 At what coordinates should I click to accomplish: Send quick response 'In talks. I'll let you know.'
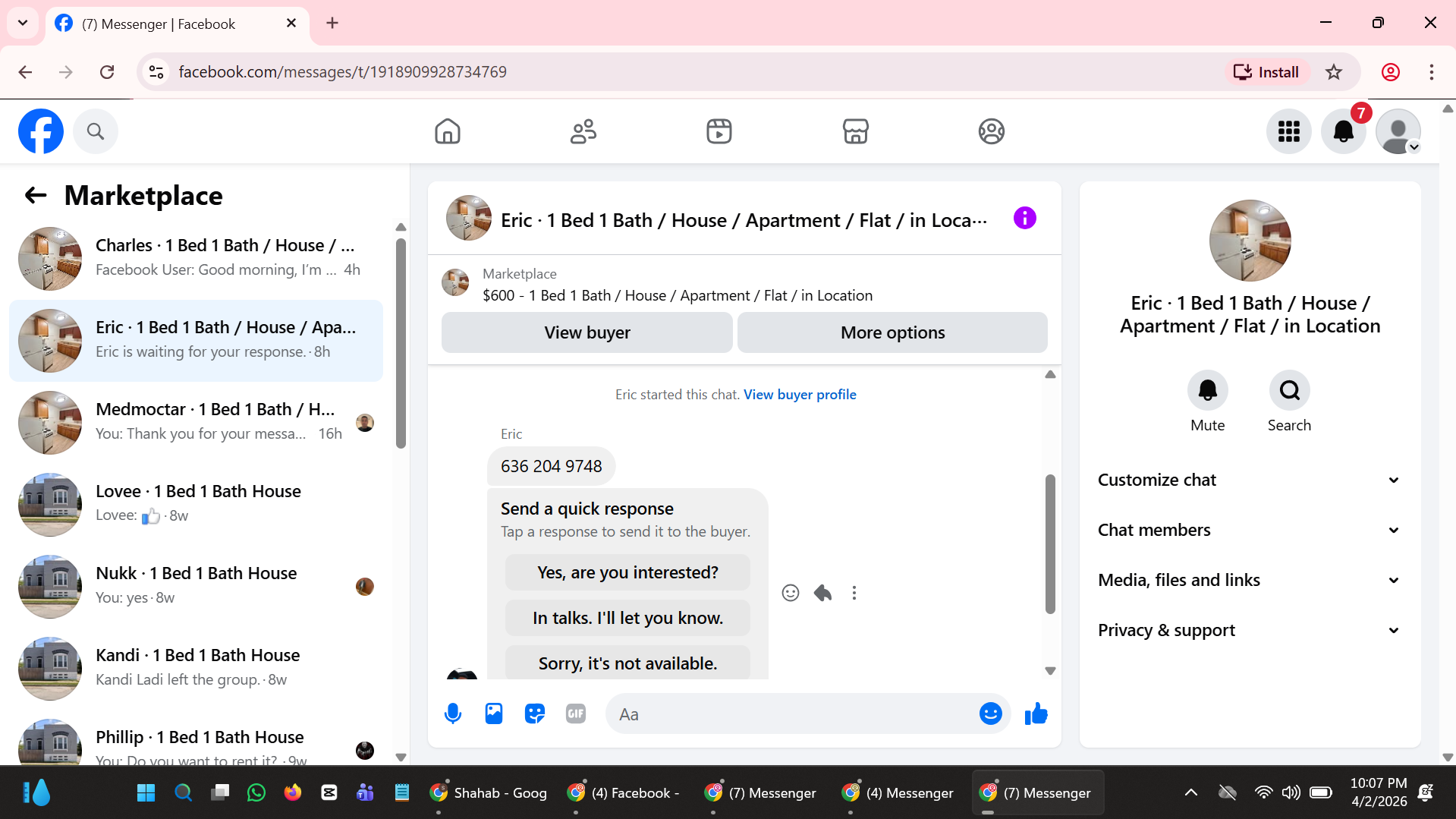click(x=627, y=618)
